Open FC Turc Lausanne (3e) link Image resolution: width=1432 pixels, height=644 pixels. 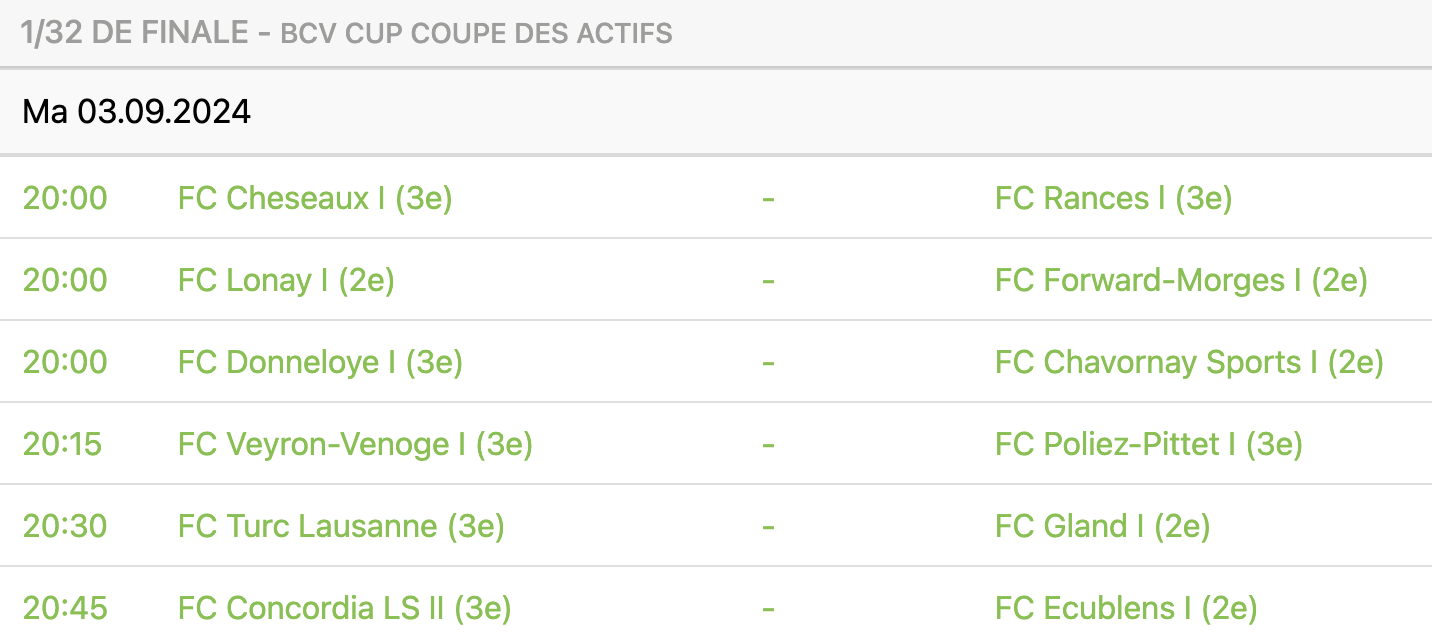tap(341, 526)
